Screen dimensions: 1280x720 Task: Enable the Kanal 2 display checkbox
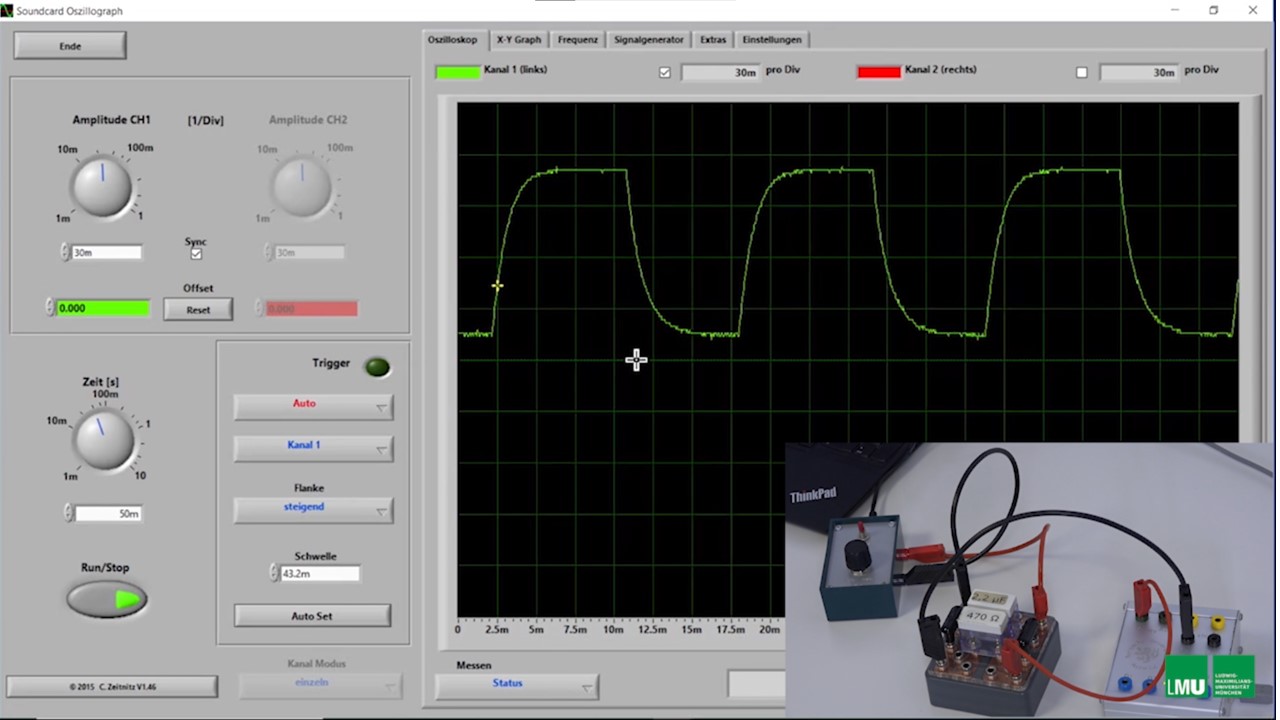[1081, 72]
